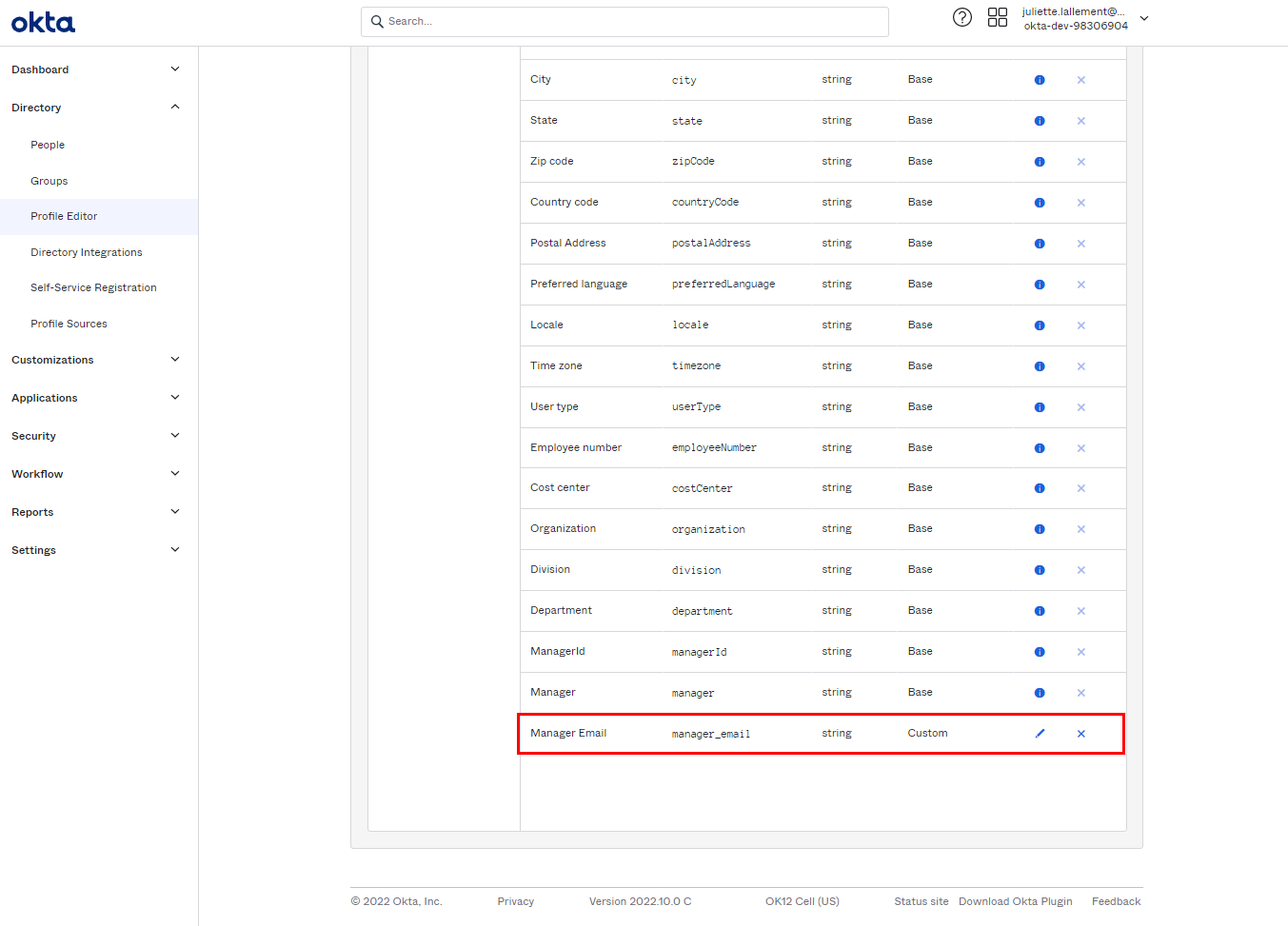Viewport: 1288px width, 926px height.
Task: Show info for the Time zone attribute
Action: click(x=1040, y=365)
